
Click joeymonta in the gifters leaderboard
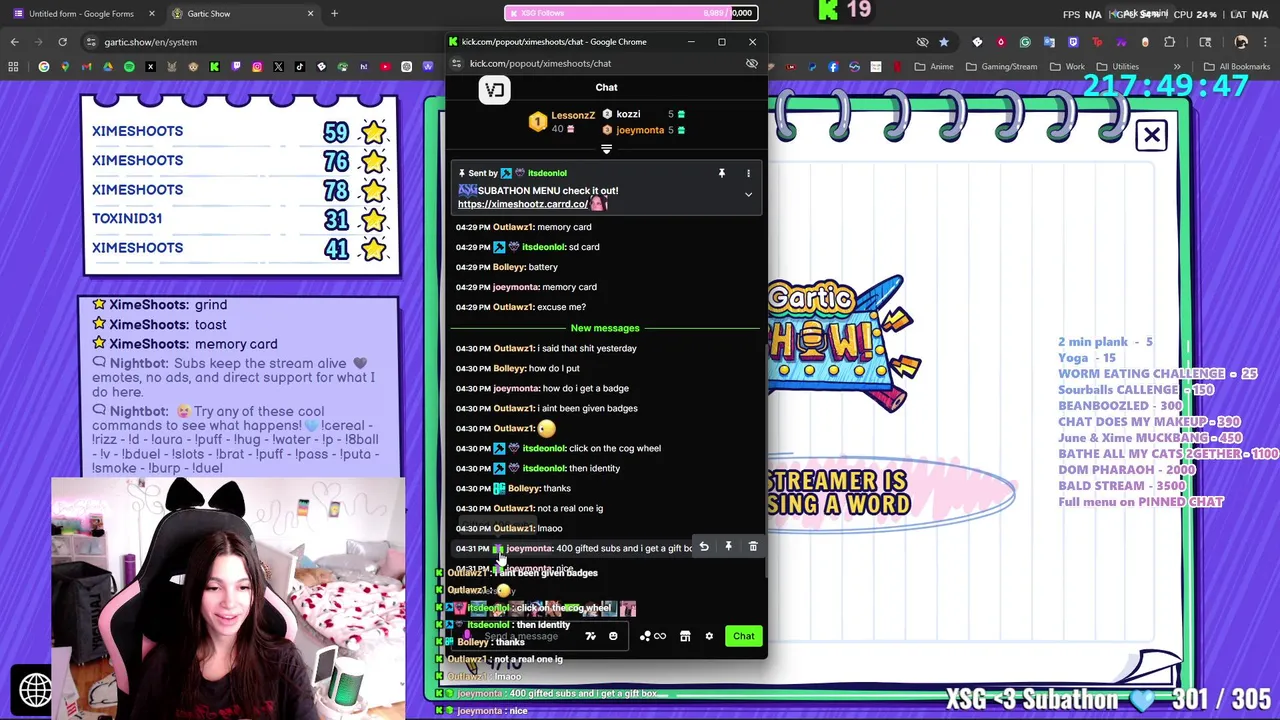pos(640,130)
